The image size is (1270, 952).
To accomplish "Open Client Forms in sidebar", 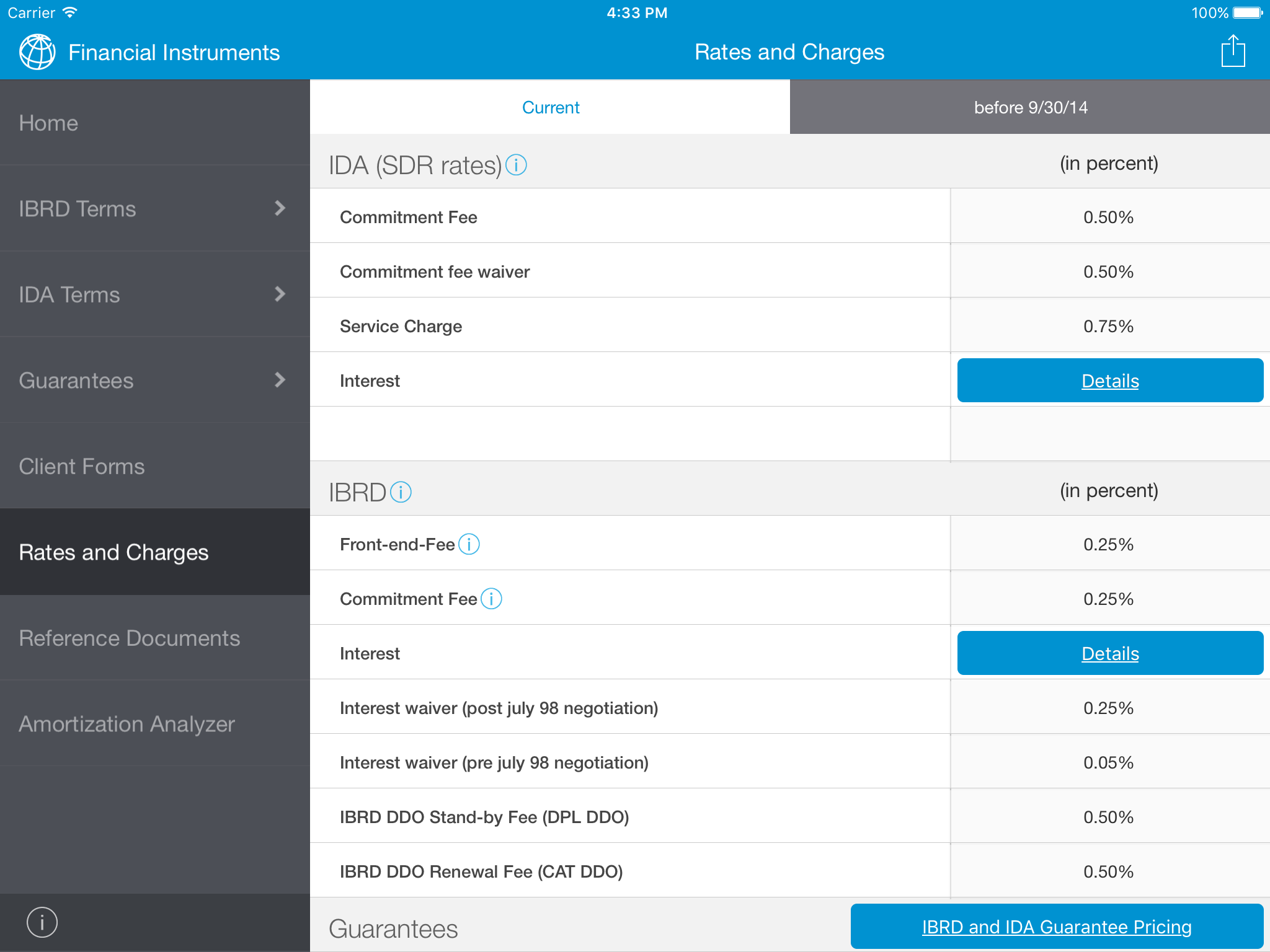I will [155, 466].
